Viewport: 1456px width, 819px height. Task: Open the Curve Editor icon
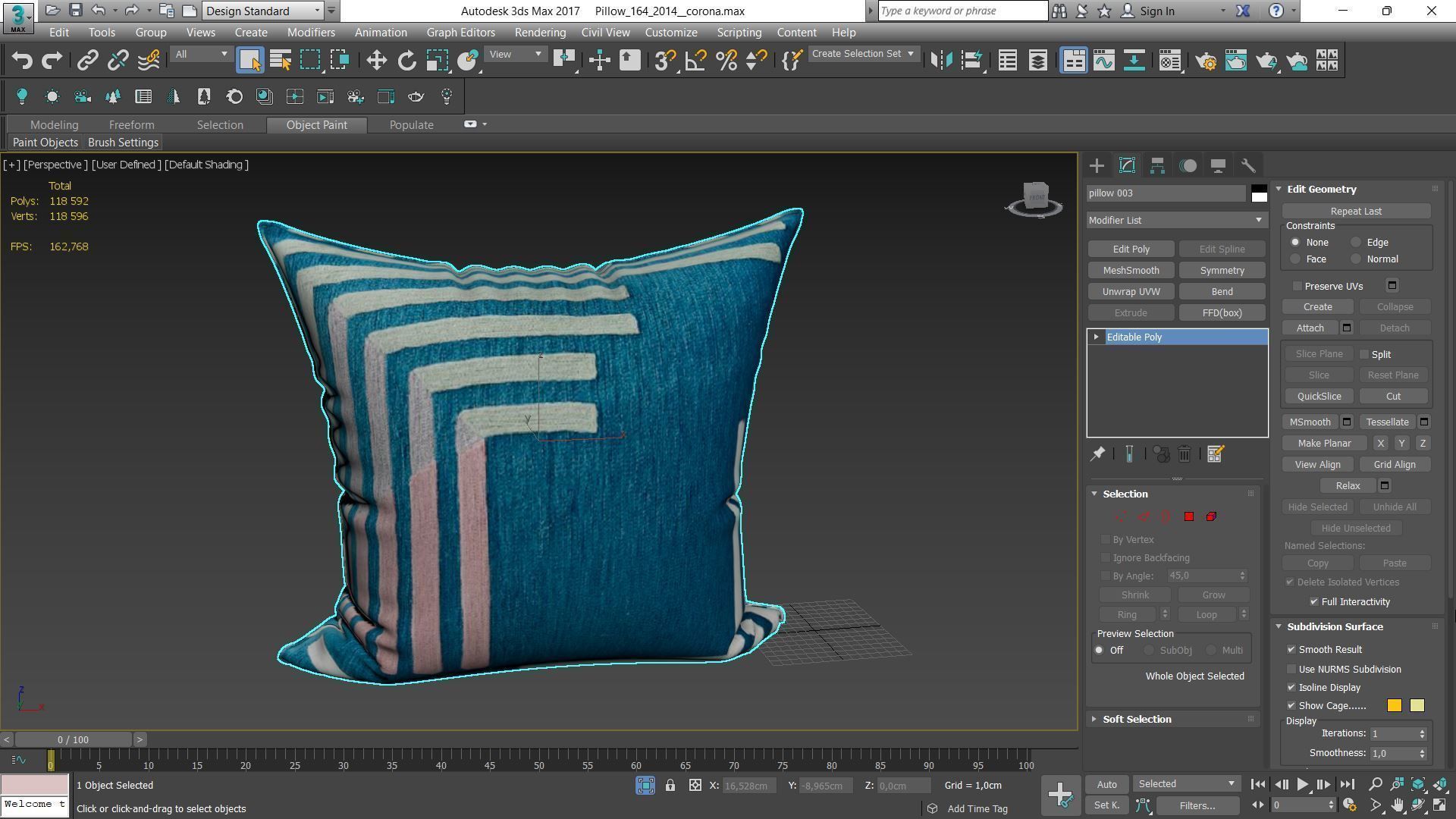point(1104,61)
